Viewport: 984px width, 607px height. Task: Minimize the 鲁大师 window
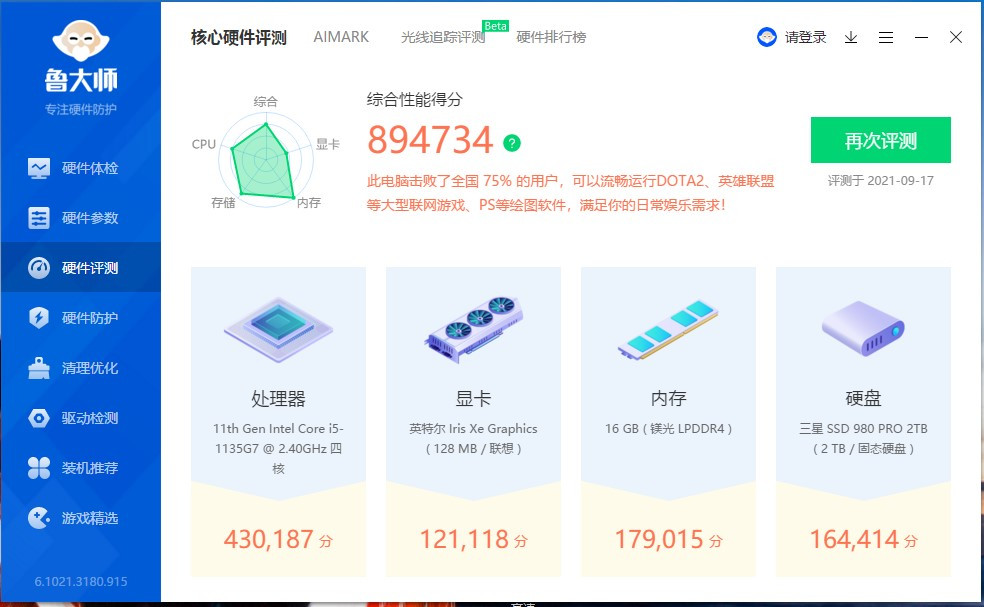921,38
